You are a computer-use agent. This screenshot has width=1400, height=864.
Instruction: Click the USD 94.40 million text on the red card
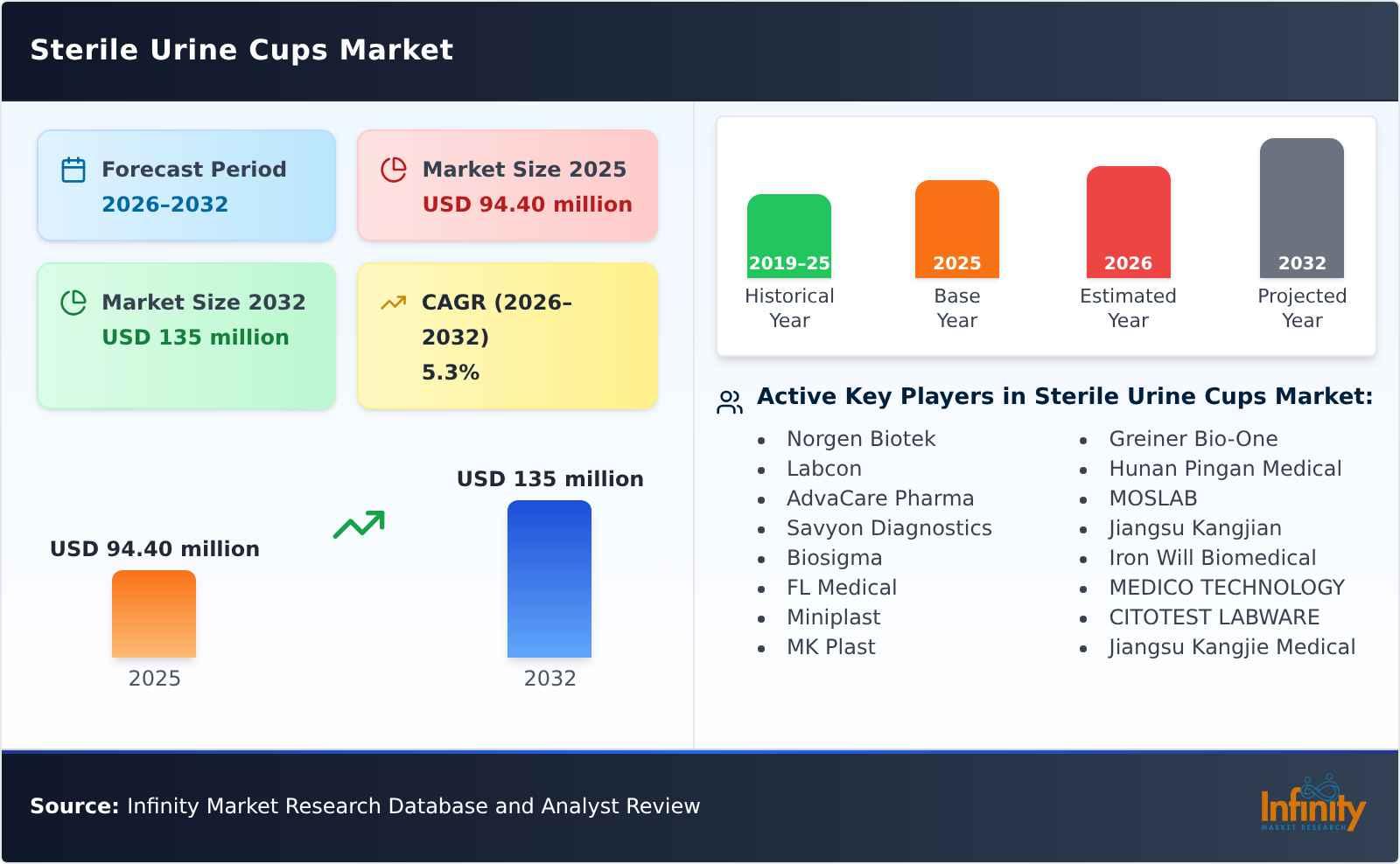click(x=527, y=204)
